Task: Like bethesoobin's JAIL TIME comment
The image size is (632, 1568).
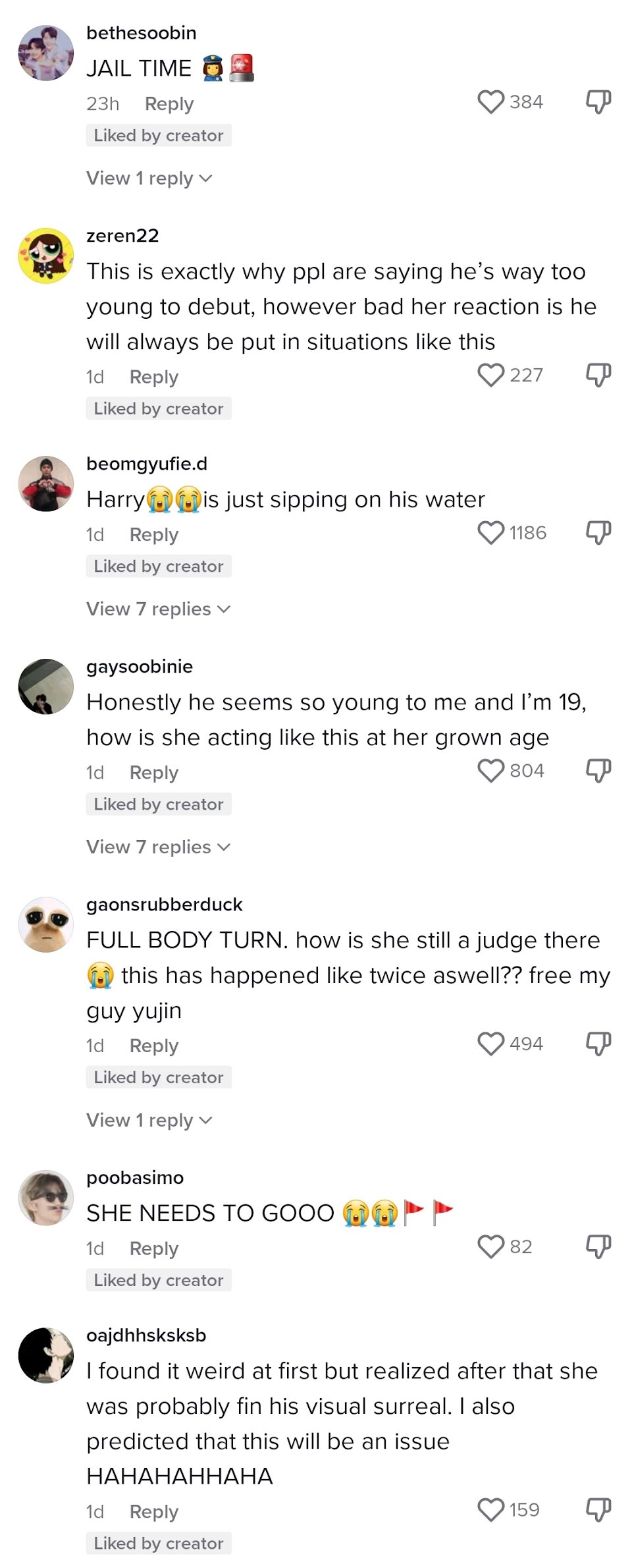Action: point(490,102)
